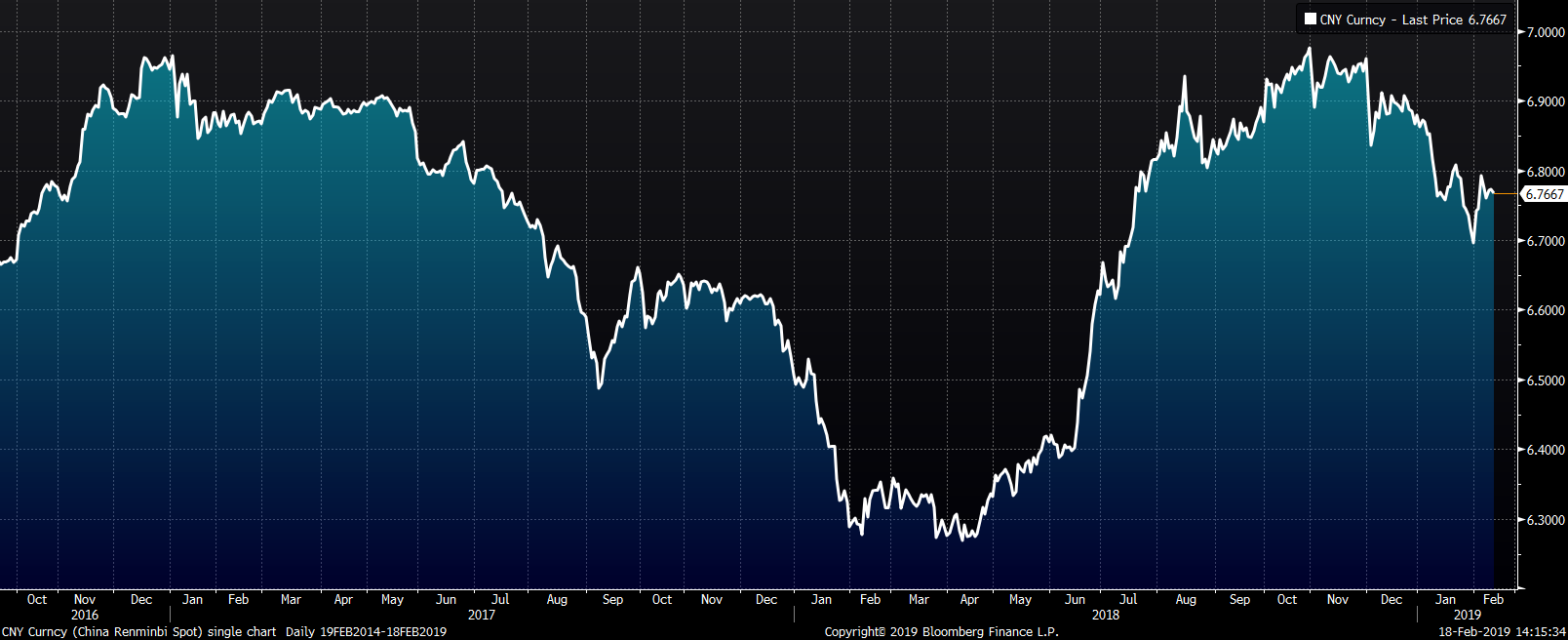Select the 6.5000 price axis label
This screenshot has height=640, width=1568.
pos(1546,380)
